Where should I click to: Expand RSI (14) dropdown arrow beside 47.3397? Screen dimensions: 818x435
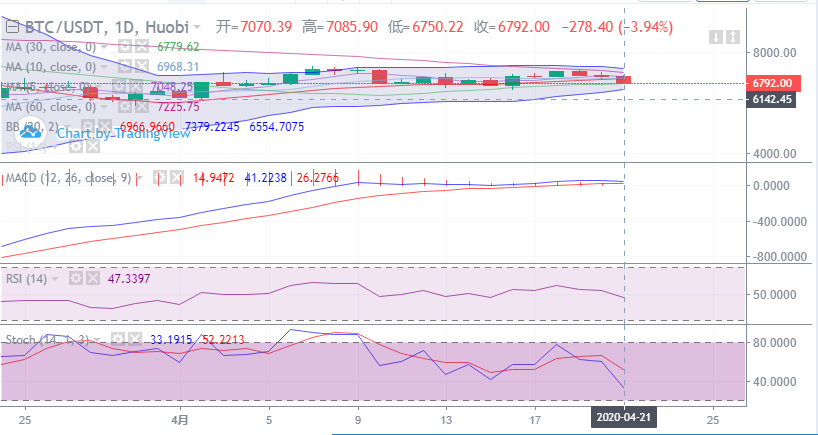(55, 279)
